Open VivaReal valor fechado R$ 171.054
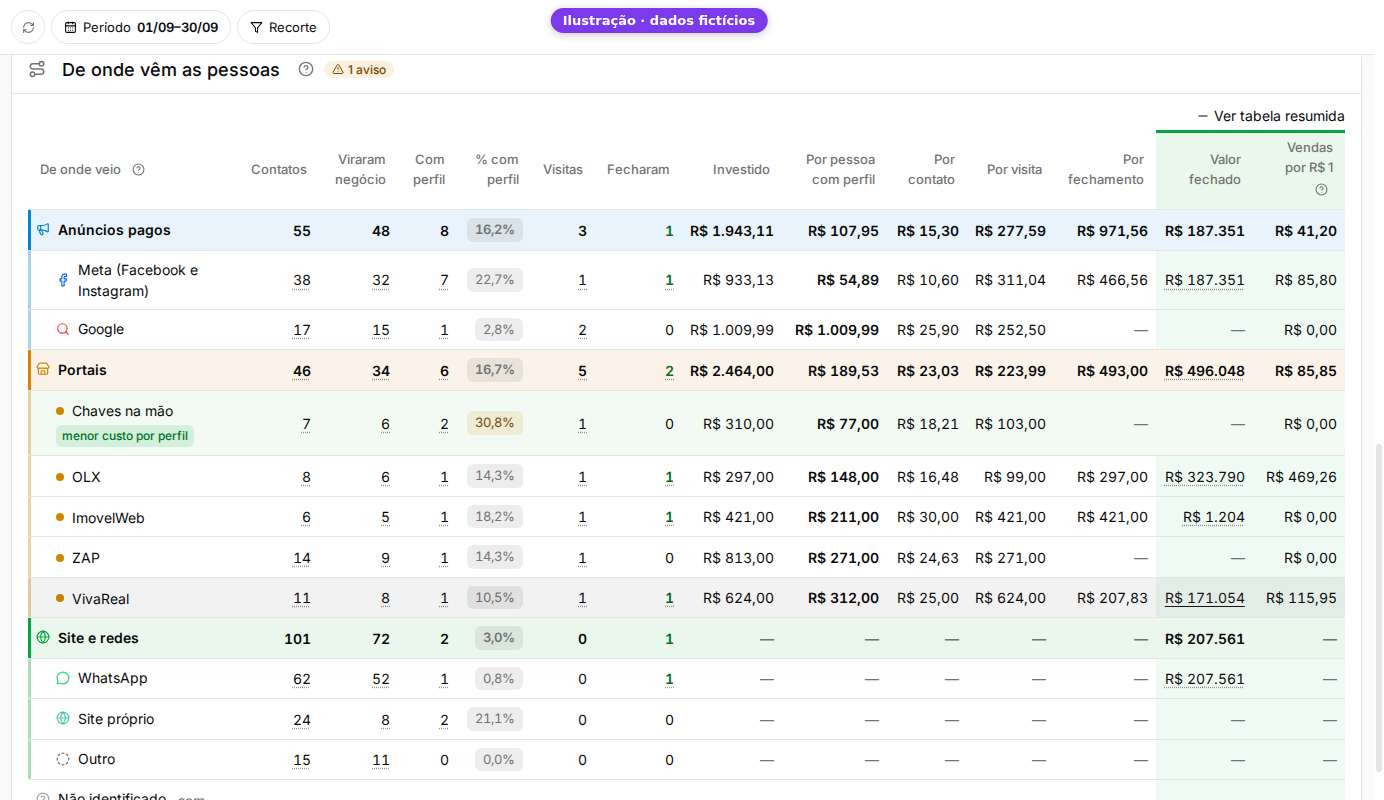 pos(1205,598)
